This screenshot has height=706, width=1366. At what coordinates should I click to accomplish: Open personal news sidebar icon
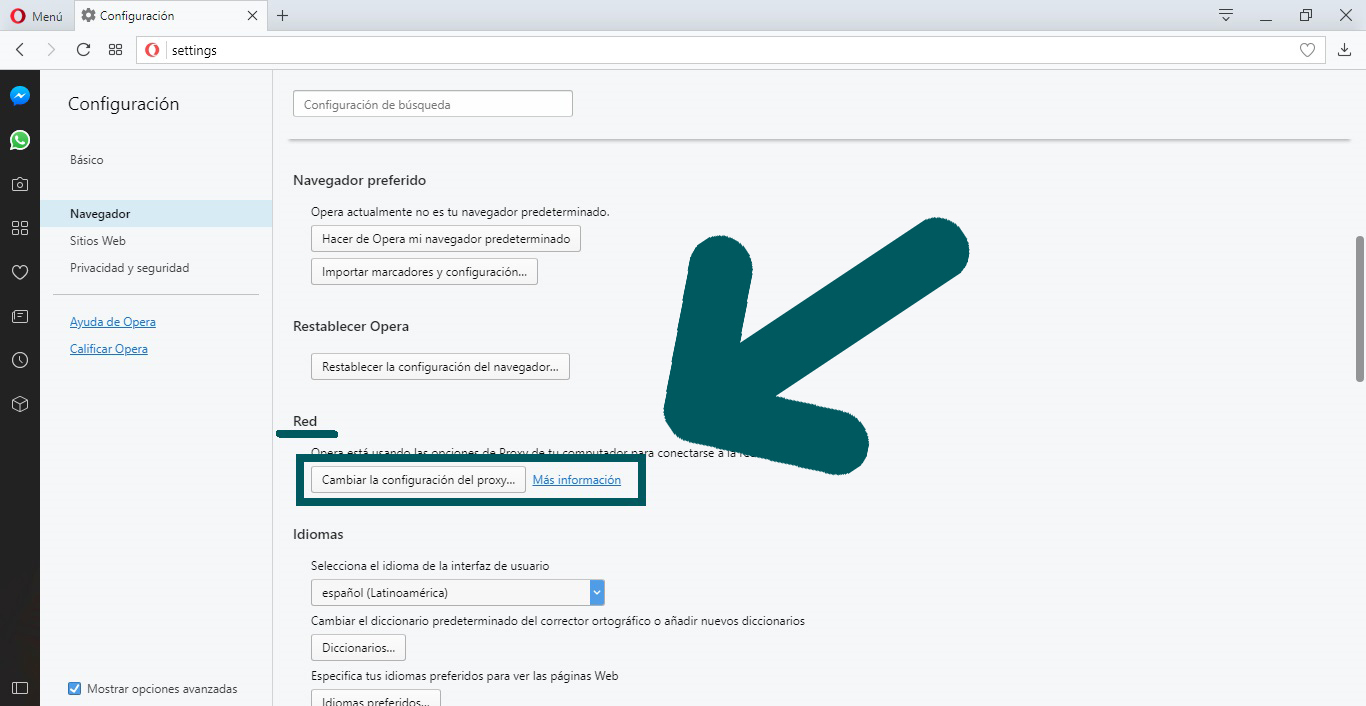[x=20, y=316]
